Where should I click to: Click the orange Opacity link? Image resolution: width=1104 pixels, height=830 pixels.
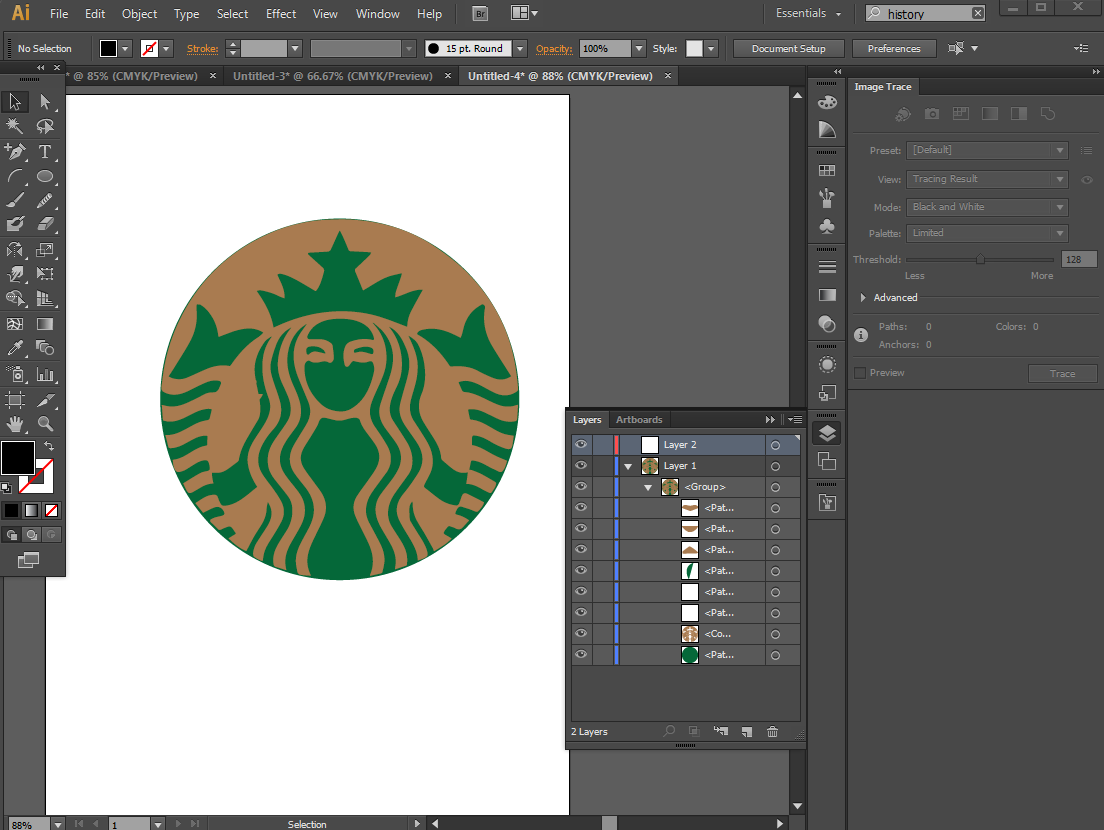coord(553,49)
